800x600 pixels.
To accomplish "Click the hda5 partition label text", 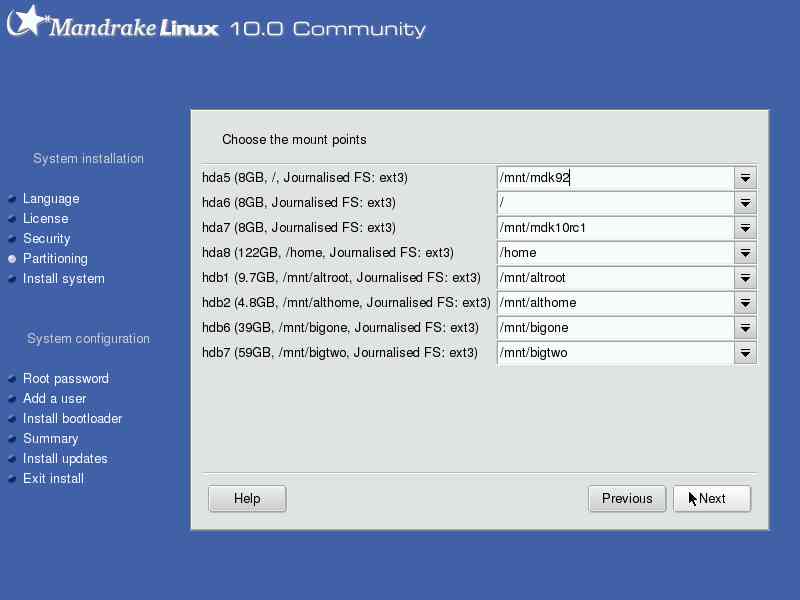I will coord(305,178).
